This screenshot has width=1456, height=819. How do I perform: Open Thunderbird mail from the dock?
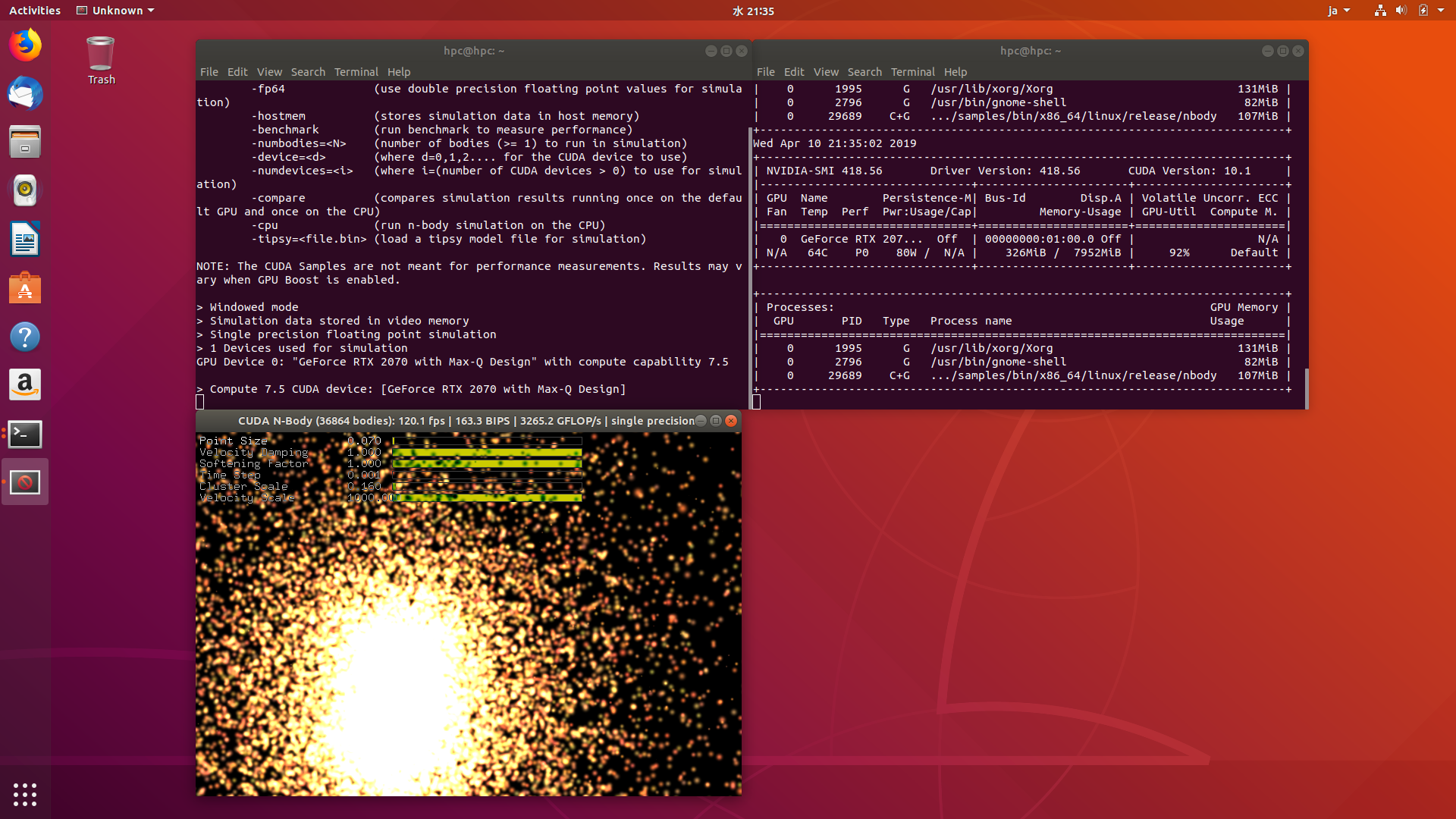25,93
